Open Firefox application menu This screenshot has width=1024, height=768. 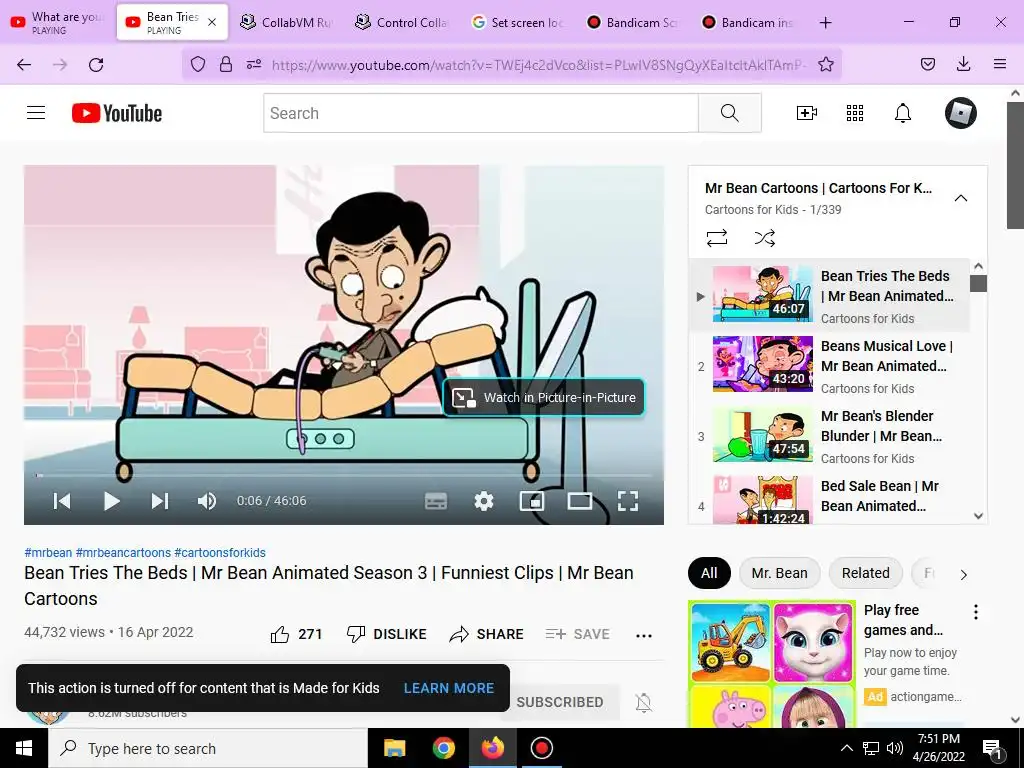pyautogui.click(x=1000, y=64)
